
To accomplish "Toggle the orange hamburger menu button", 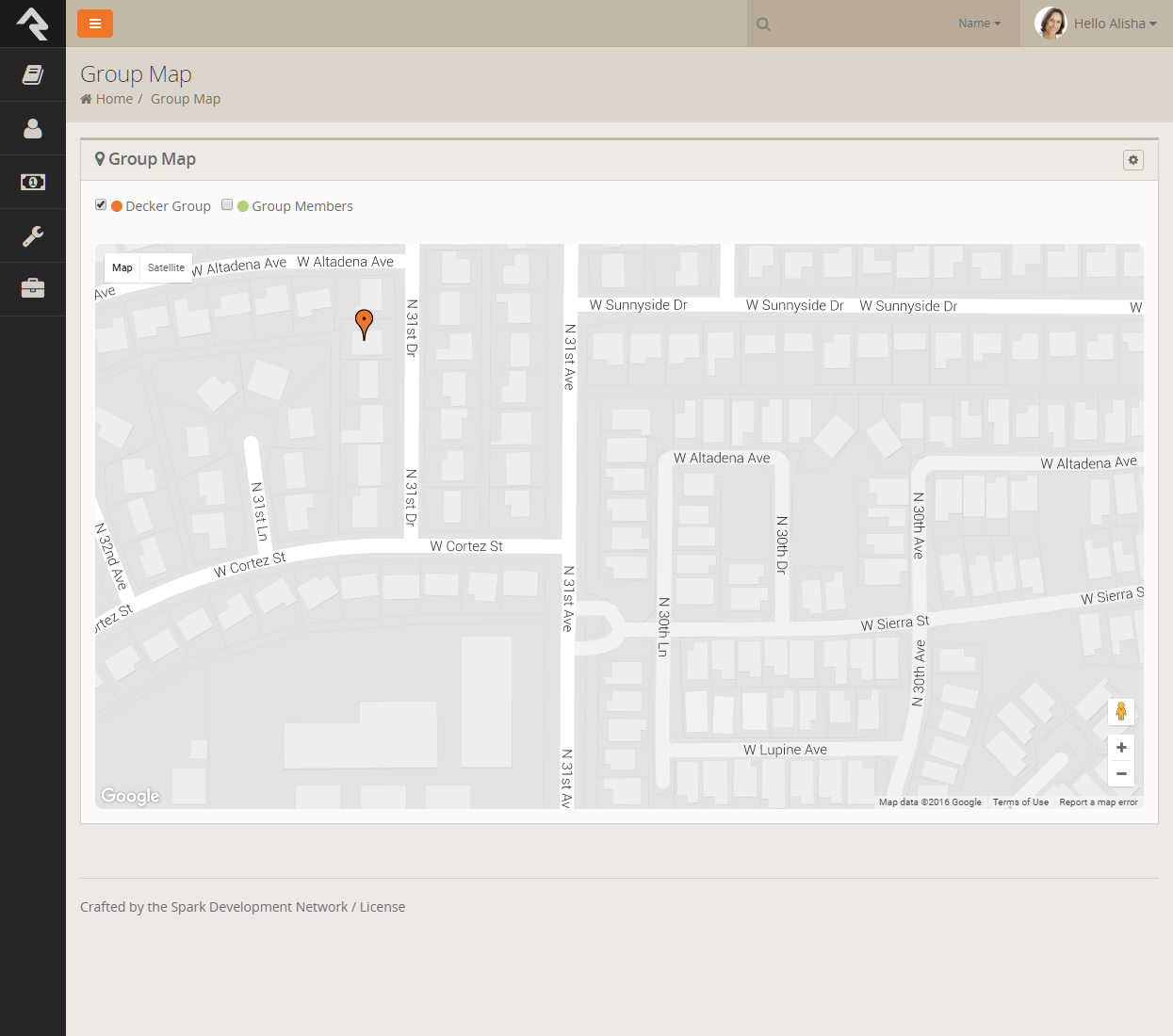I will (x=95, y=24).
